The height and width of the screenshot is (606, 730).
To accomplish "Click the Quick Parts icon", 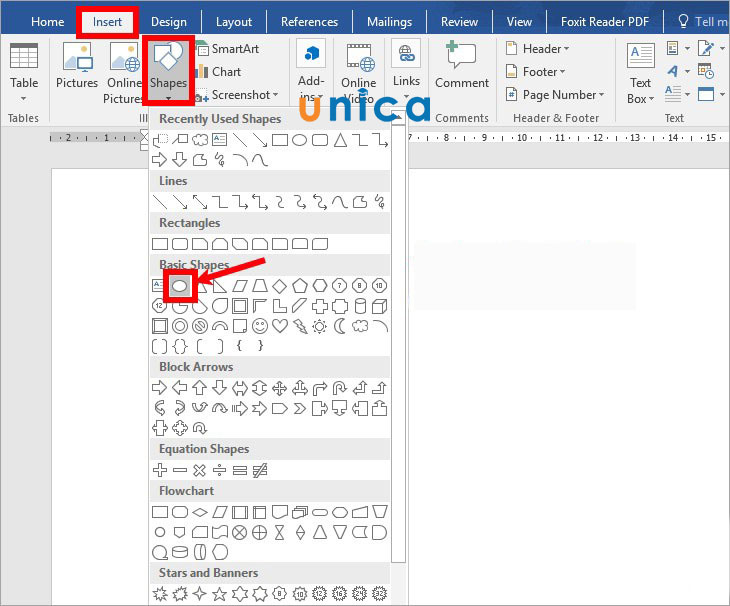I will [673, 48].
